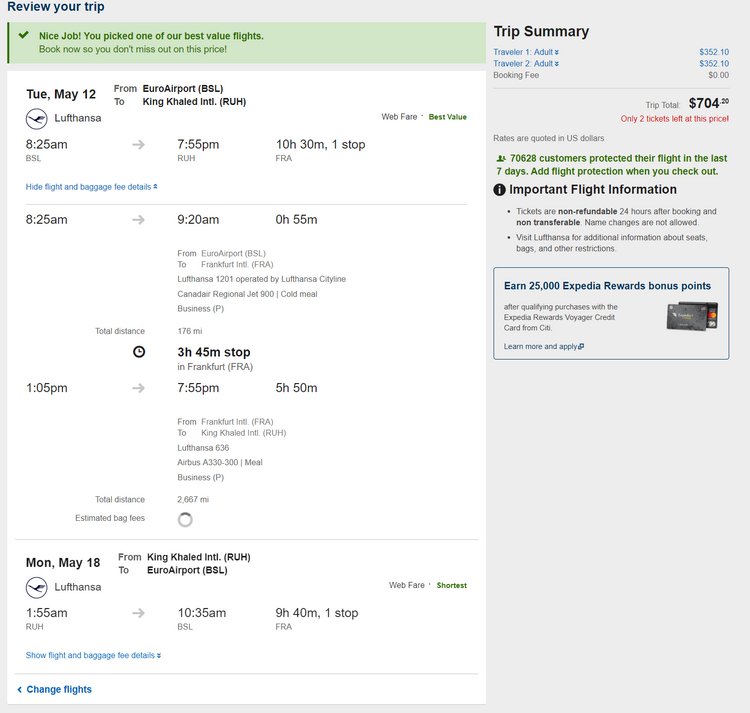Collapse Hide flight and baggage fee details

91,187
